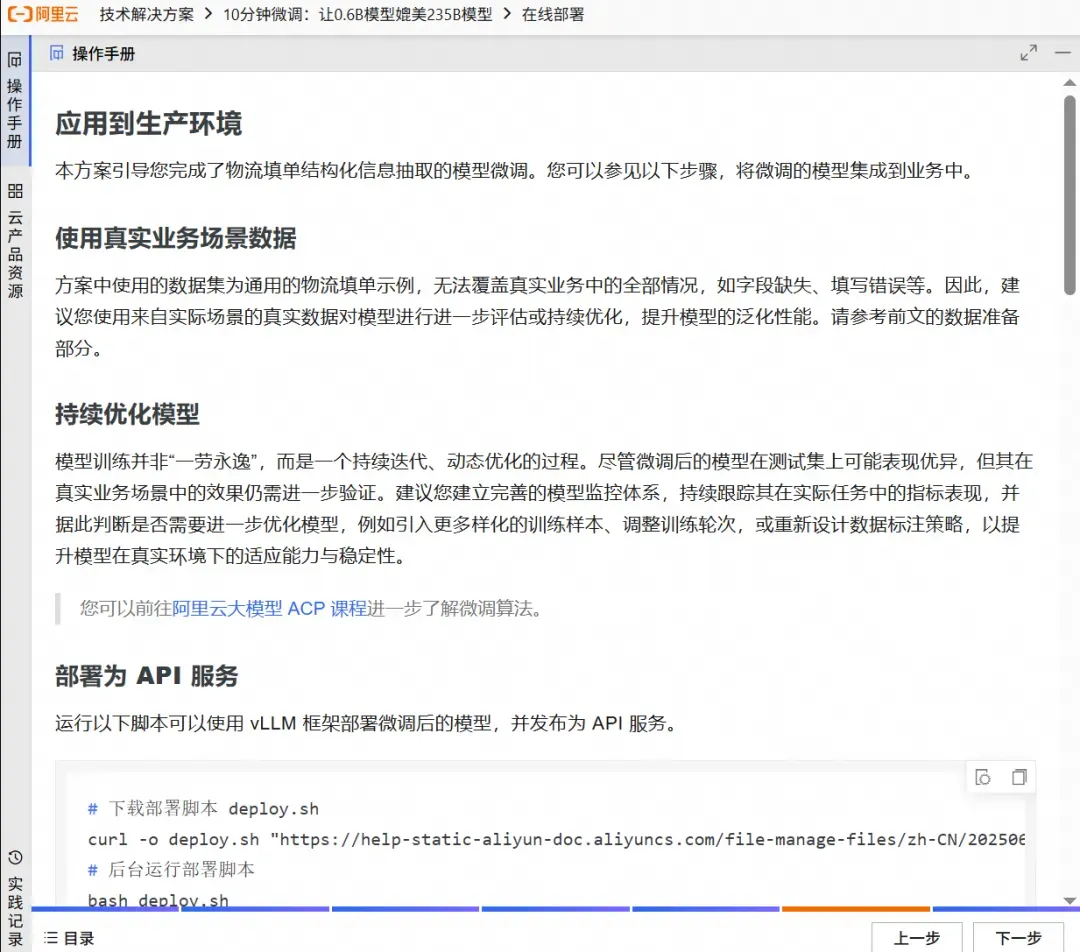Go to 技术解决方案 breadcrumb

[x=146, y=14]
